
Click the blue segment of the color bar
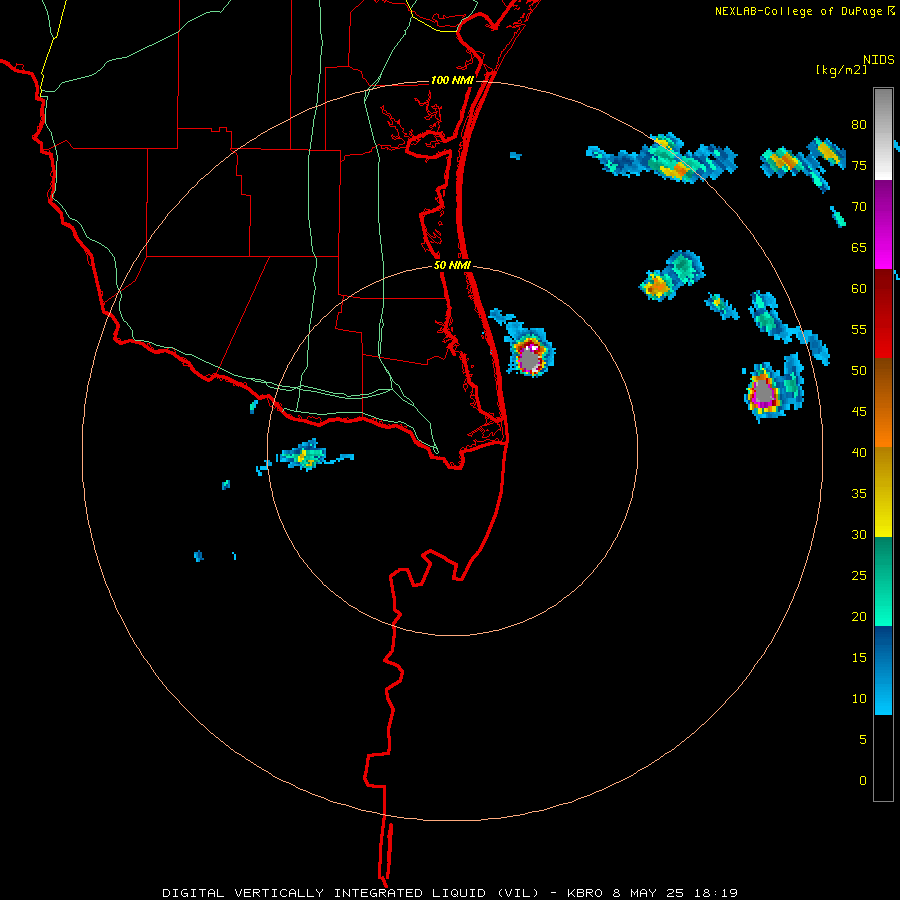click(x=883, y=670)
